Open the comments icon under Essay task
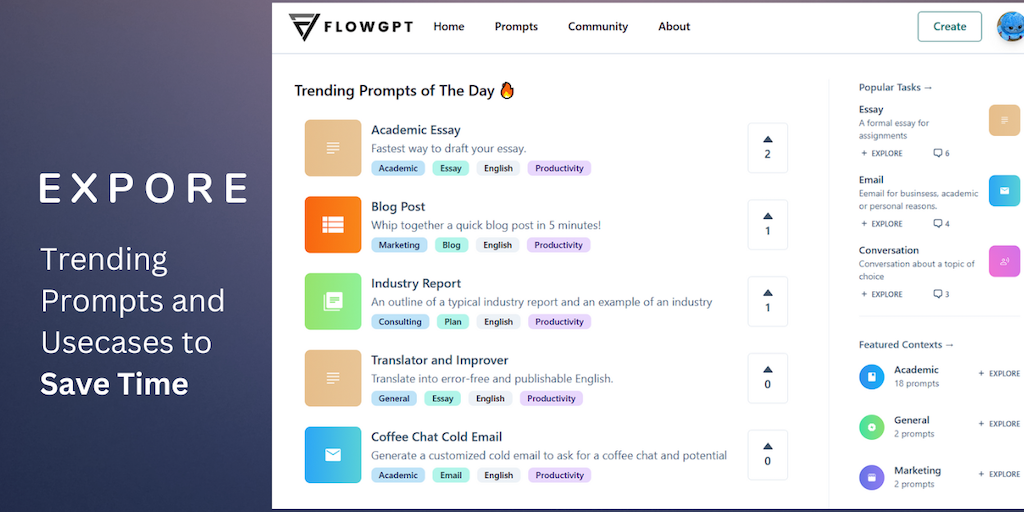The width and height of the screenshot is (1024, 512). click(x=938, y=153)
